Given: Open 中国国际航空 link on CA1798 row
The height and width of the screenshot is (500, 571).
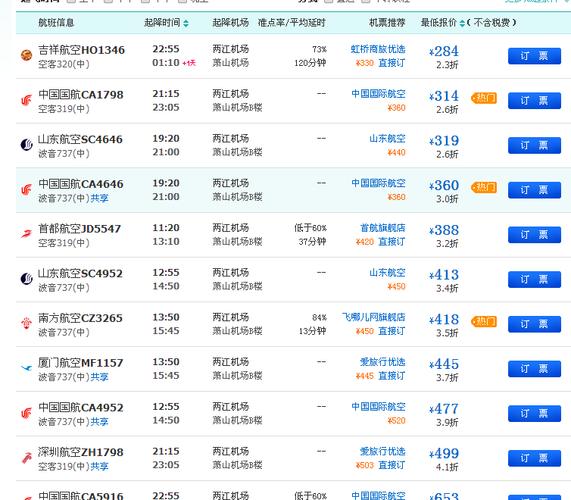Looking at the screenshot, I should pyautogui.click(x=378, y=94).
